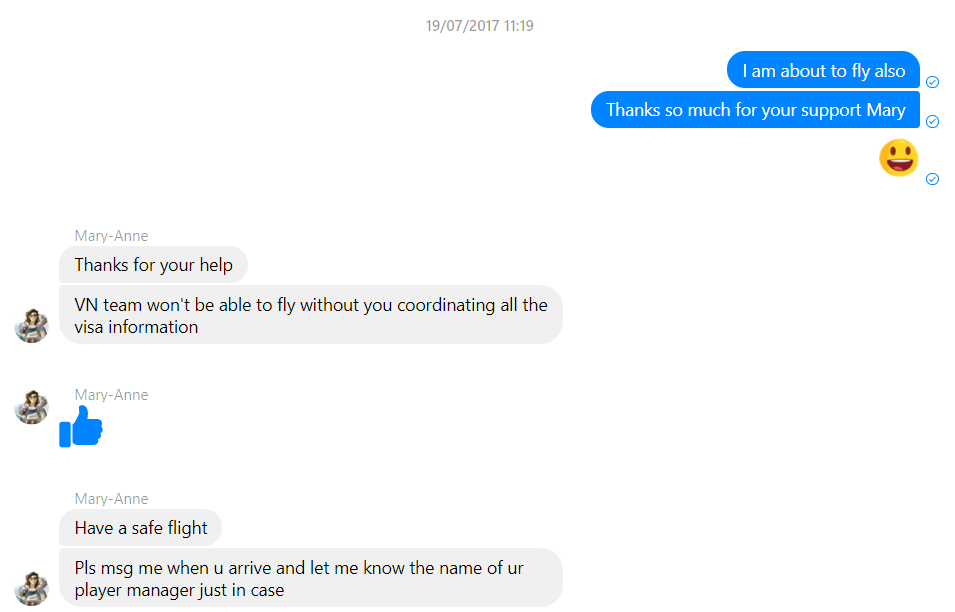Click Mary-Anne name above the thumbs-up
The image size is (955, 612).
[x=111, y=395]
